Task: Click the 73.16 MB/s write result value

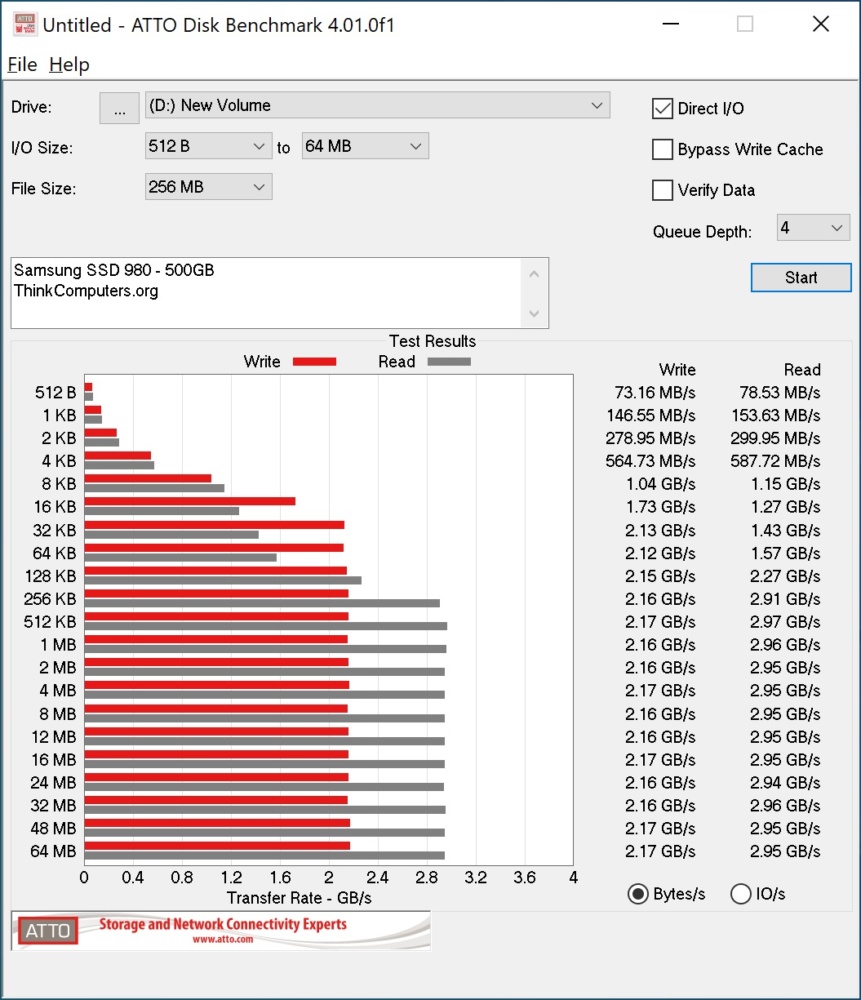Action: (655, 392)
